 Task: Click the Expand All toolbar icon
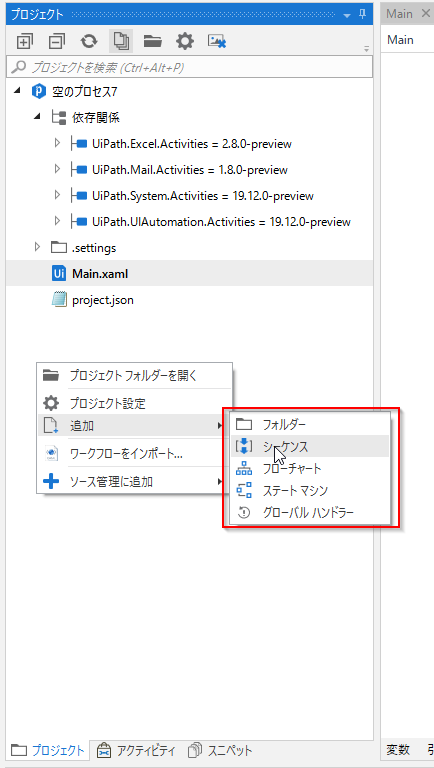pos(23,41)
